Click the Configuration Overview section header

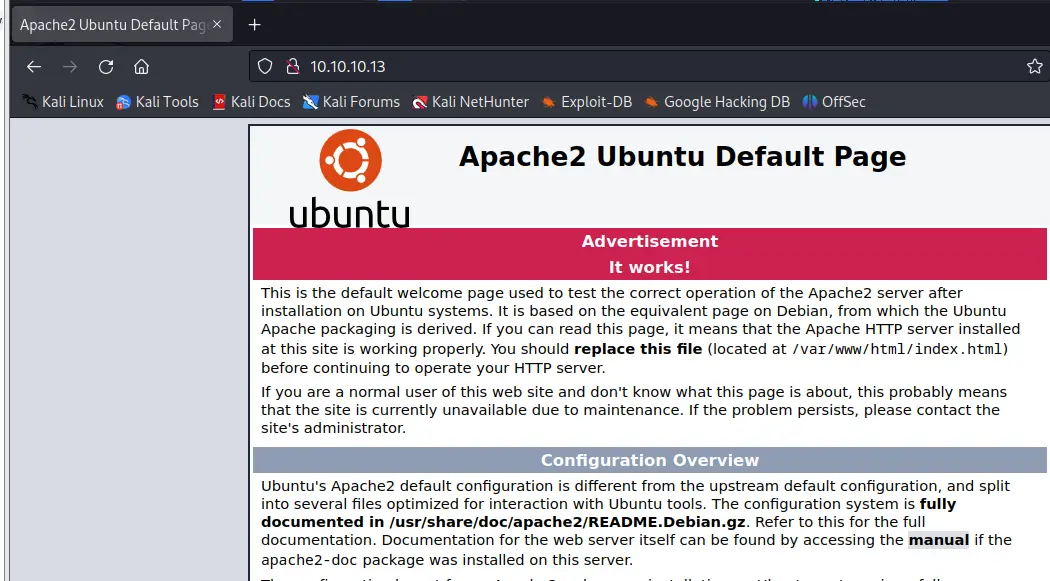click(x=650, y=461)
